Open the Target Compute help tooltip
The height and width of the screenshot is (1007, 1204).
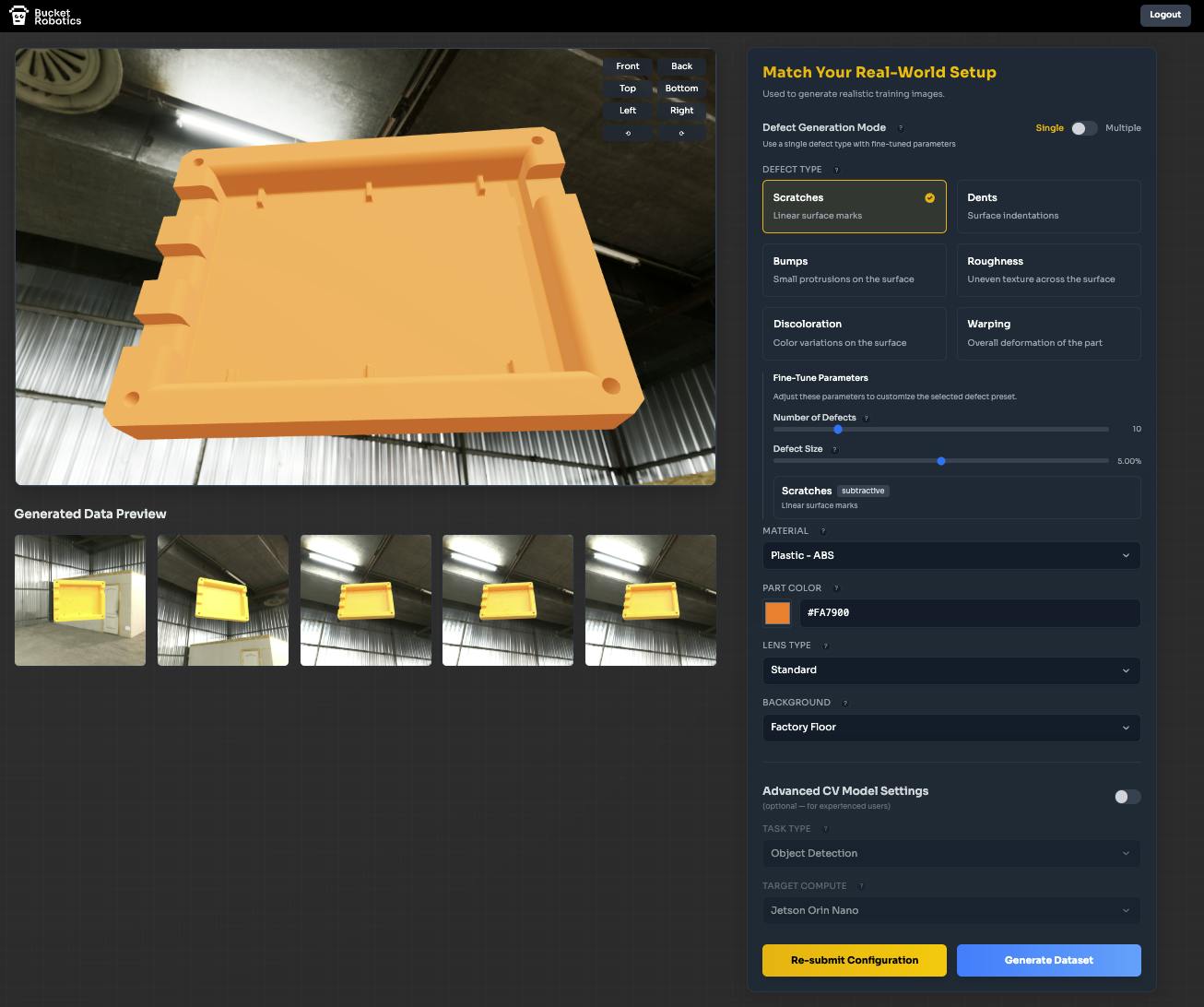point(861,885)
